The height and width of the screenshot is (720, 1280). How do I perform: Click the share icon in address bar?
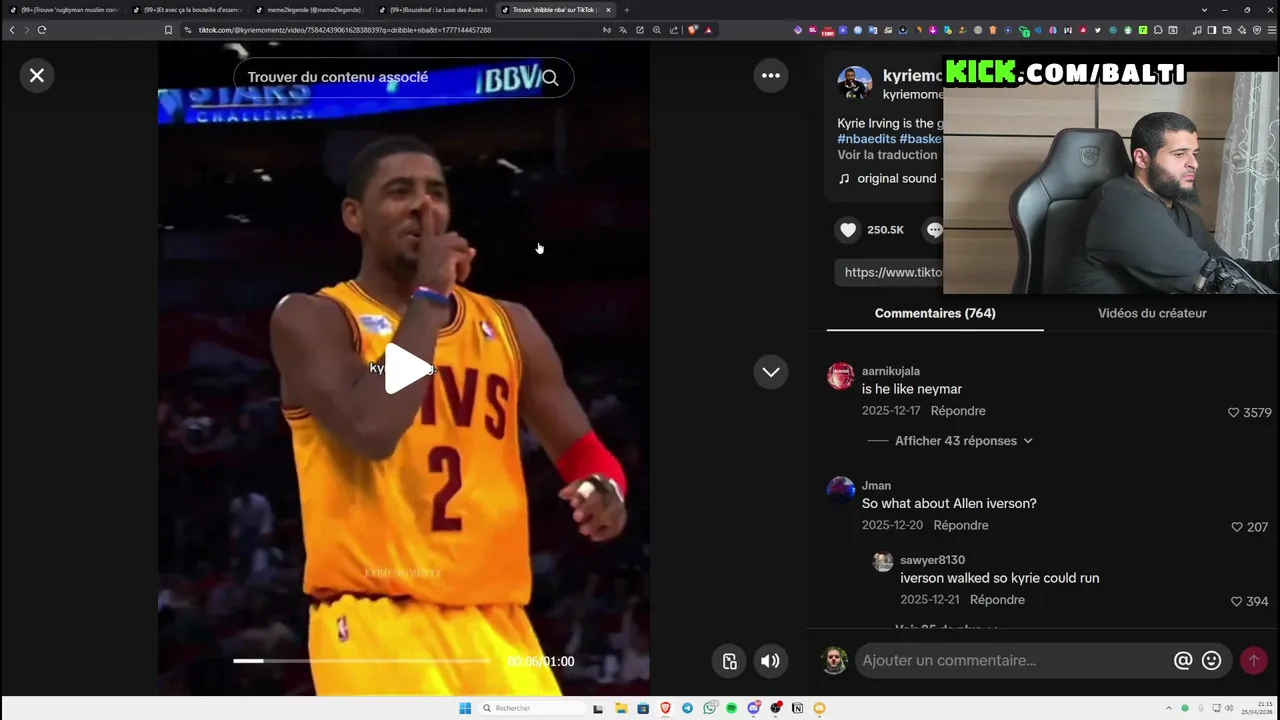[x=674, y=30]
